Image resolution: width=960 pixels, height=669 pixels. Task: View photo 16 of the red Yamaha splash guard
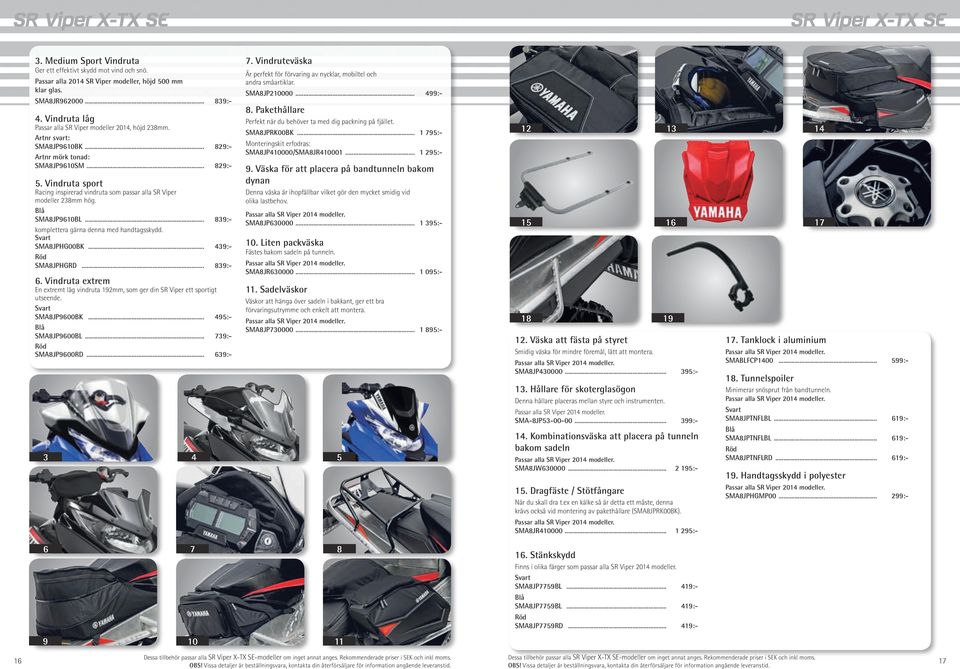(x=719, y=183)
